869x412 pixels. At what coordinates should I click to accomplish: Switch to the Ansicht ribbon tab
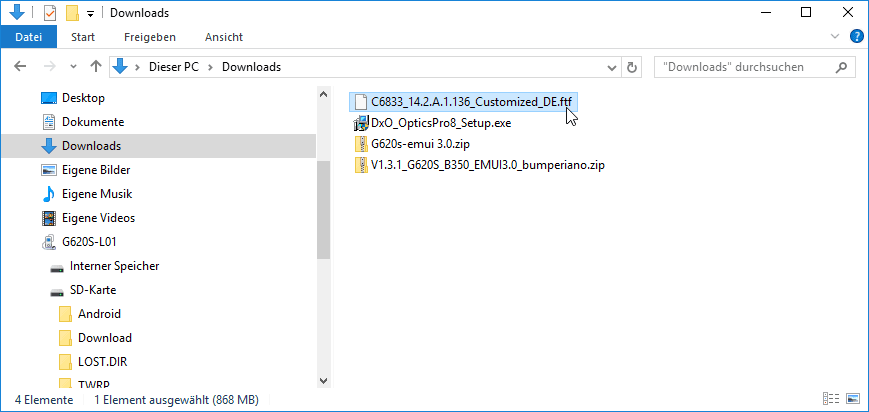point(224,37)
